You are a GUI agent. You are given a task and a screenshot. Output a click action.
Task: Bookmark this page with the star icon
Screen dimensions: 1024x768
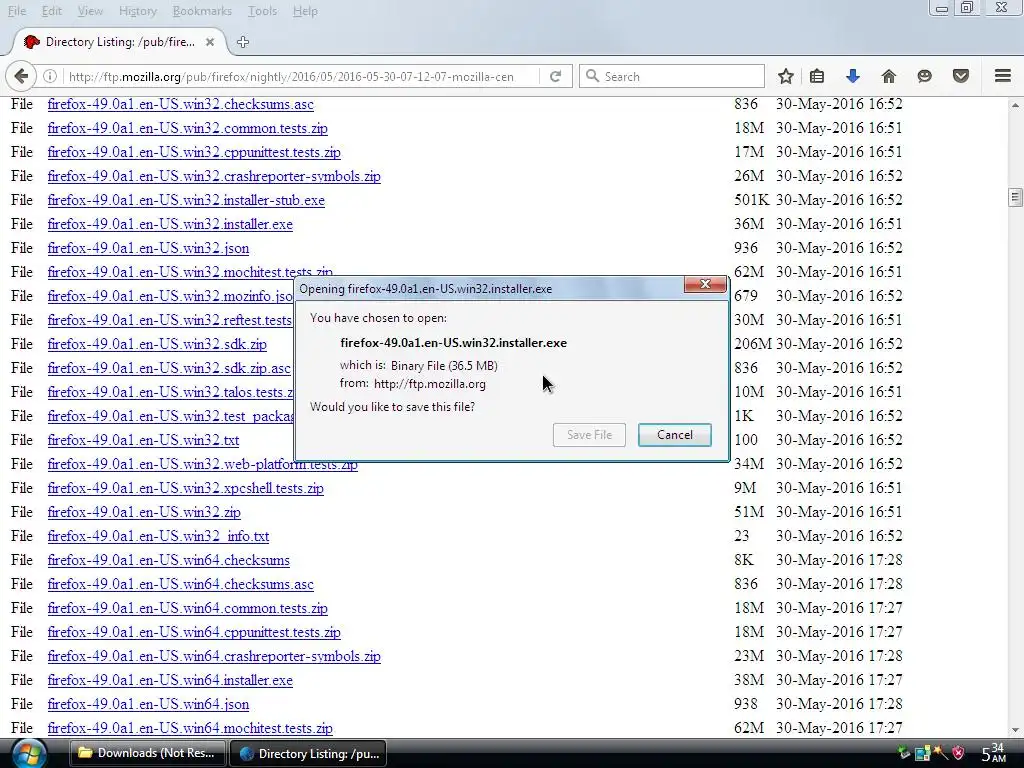coord(786,76)
